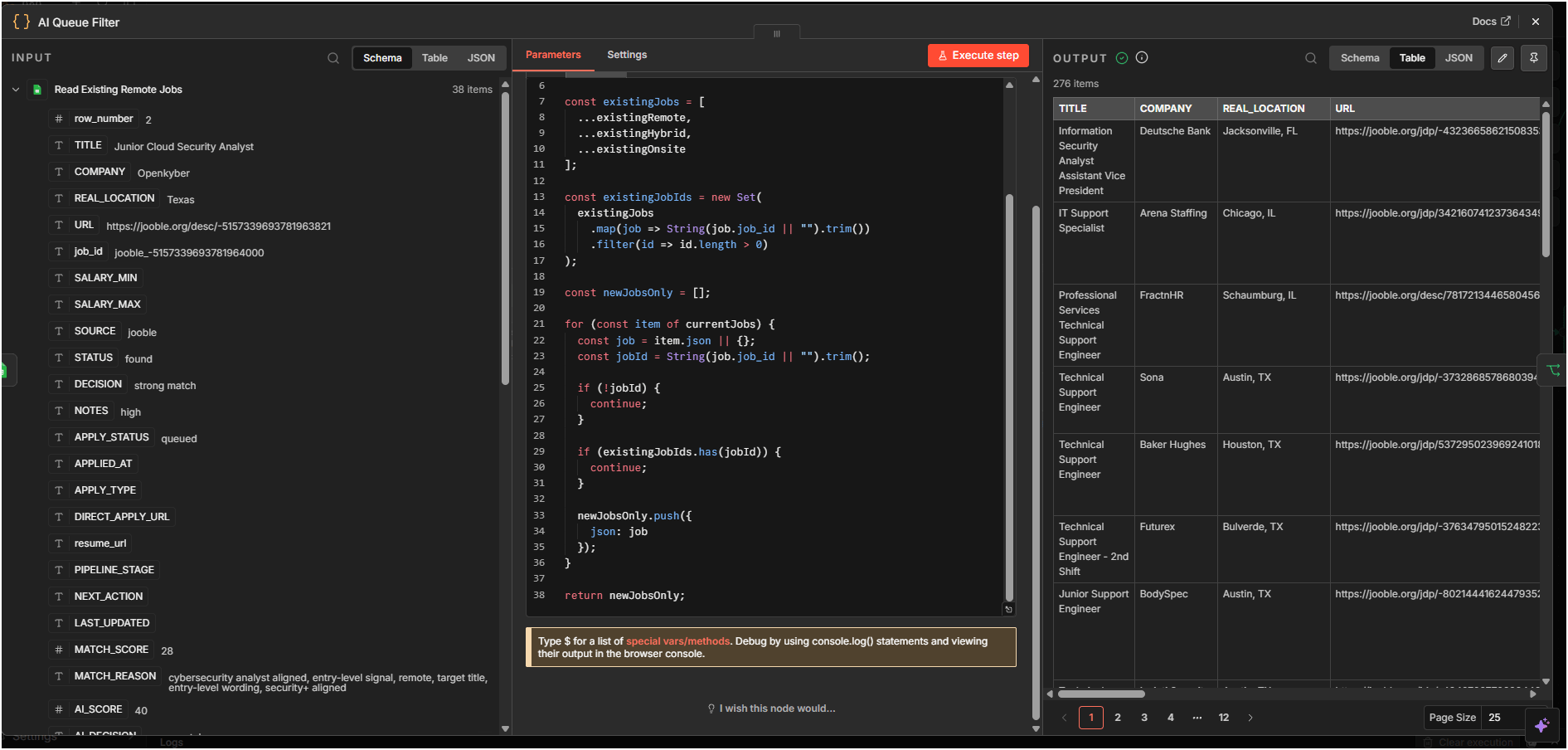Go to next output page arrow

pos(1250,718)
